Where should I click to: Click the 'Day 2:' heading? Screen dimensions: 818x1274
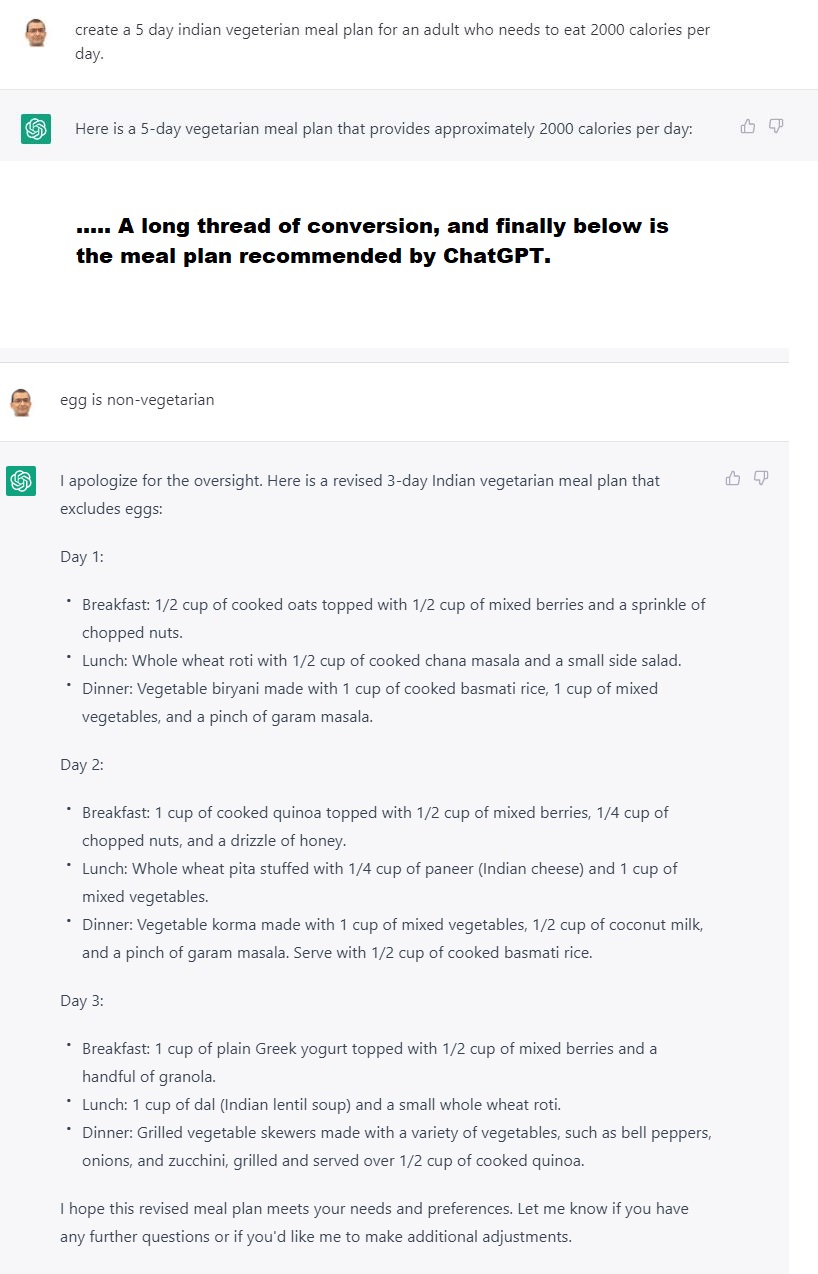(82, 765)
